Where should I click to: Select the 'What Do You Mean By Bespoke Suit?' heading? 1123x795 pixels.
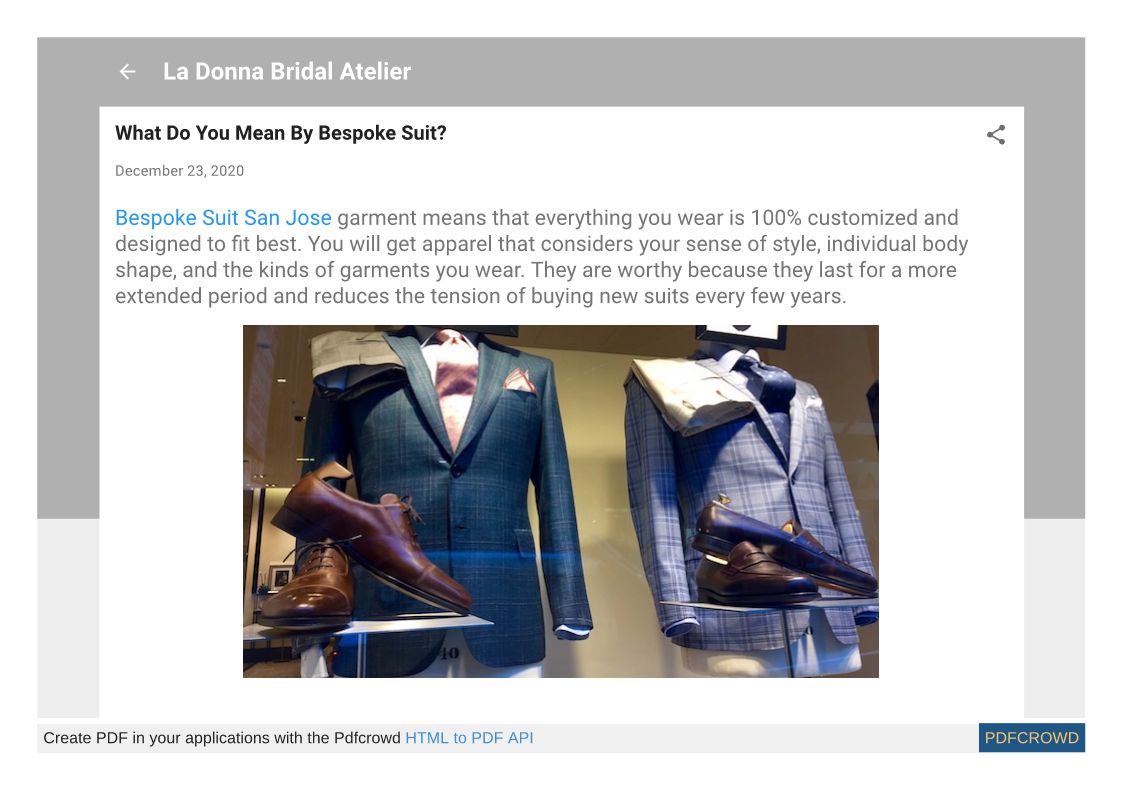coord(281,133)
